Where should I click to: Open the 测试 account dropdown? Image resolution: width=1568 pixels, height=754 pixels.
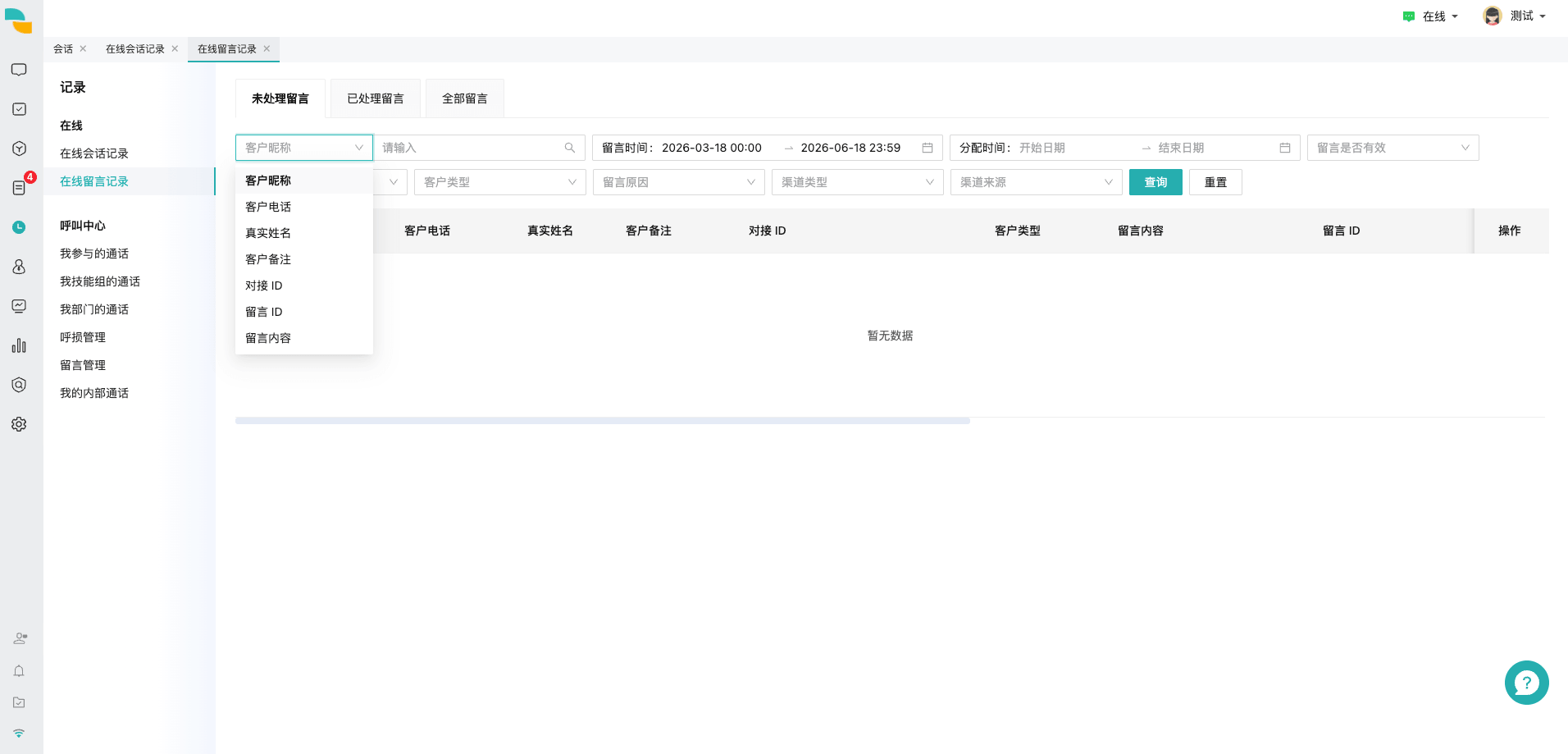click(1528, 16)
